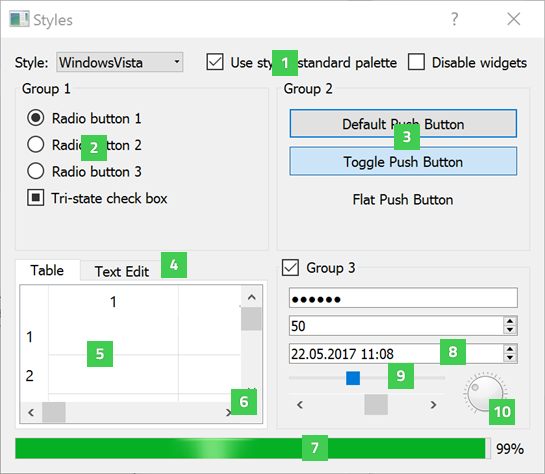Screen dimensions: 545x474
Task: Uncheck the Group 3 checkbox
Action: click(x=290, y=268)
